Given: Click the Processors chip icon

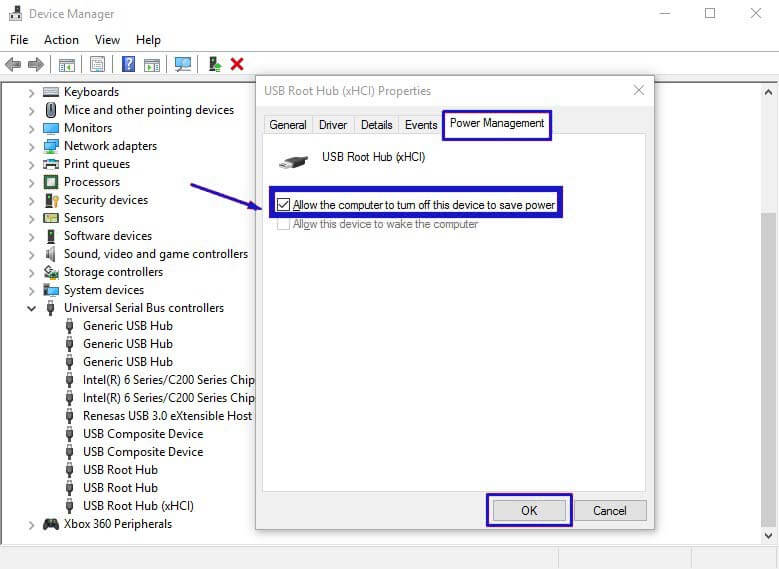Looking at the screenshot, I should [x=51, y=182].
